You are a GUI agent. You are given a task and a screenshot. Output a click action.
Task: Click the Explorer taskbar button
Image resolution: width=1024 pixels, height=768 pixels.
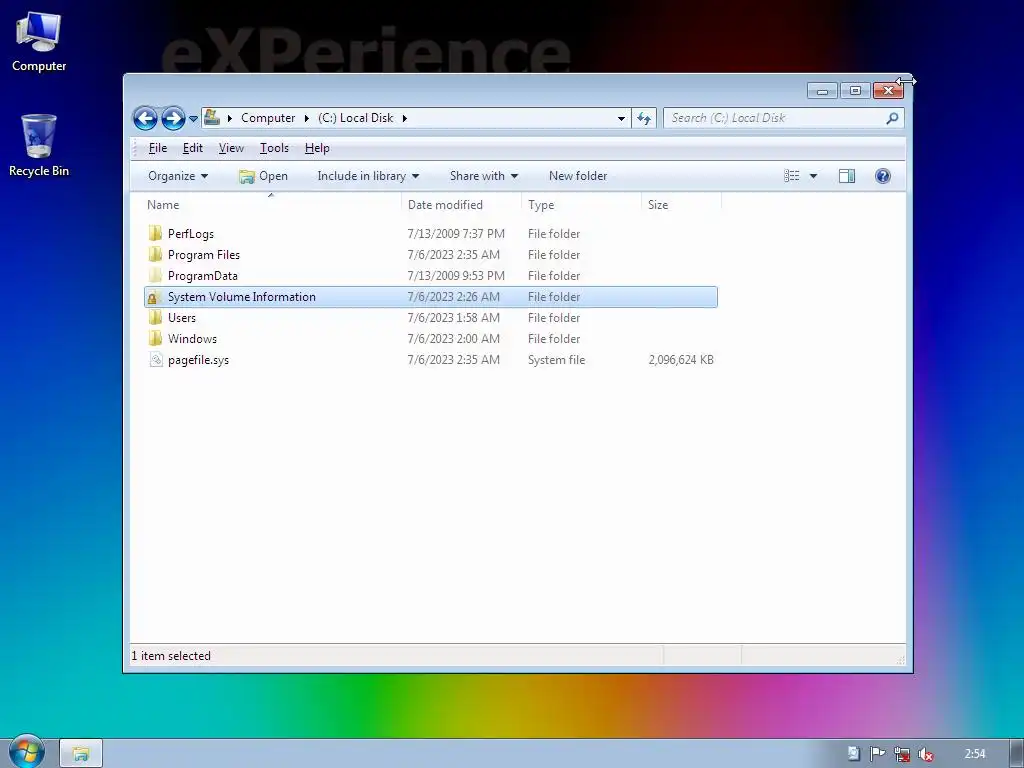81,754
